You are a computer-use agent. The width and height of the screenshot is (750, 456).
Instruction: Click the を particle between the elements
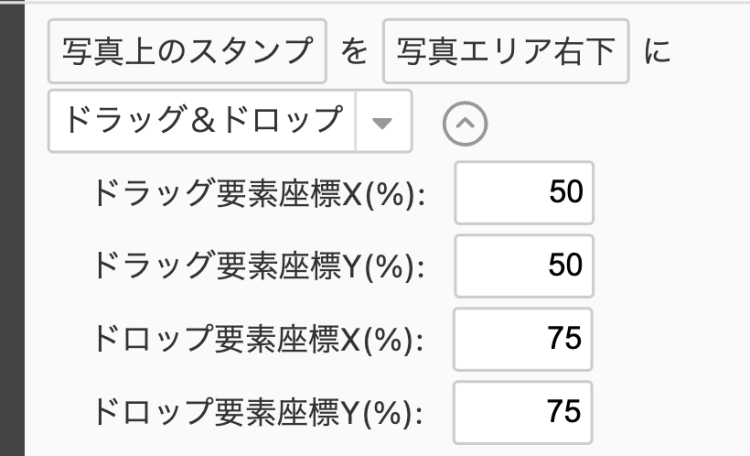coord(354,51)
